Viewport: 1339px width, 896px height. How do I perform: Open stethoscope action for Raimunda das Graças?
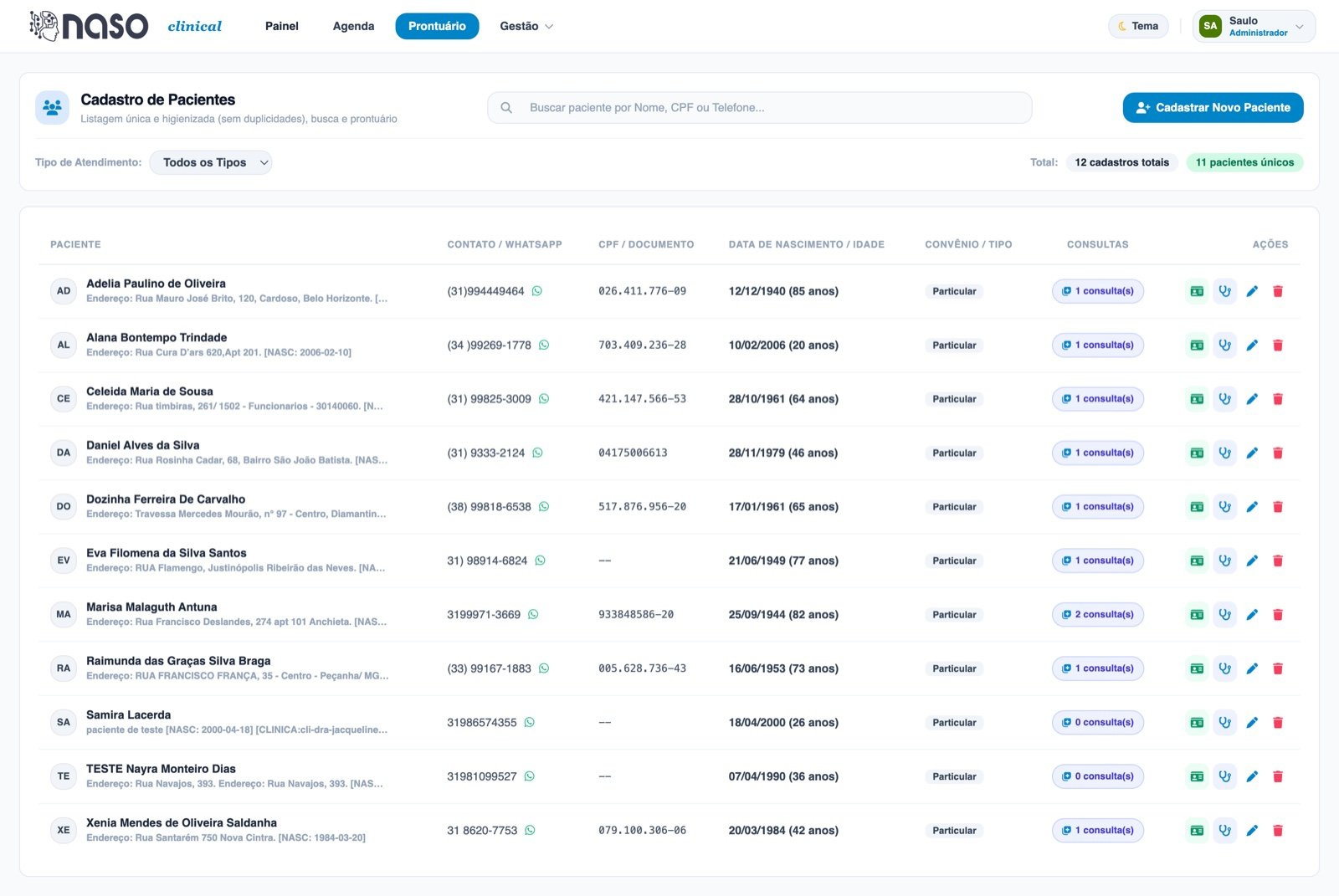[x=1225, y=668]
